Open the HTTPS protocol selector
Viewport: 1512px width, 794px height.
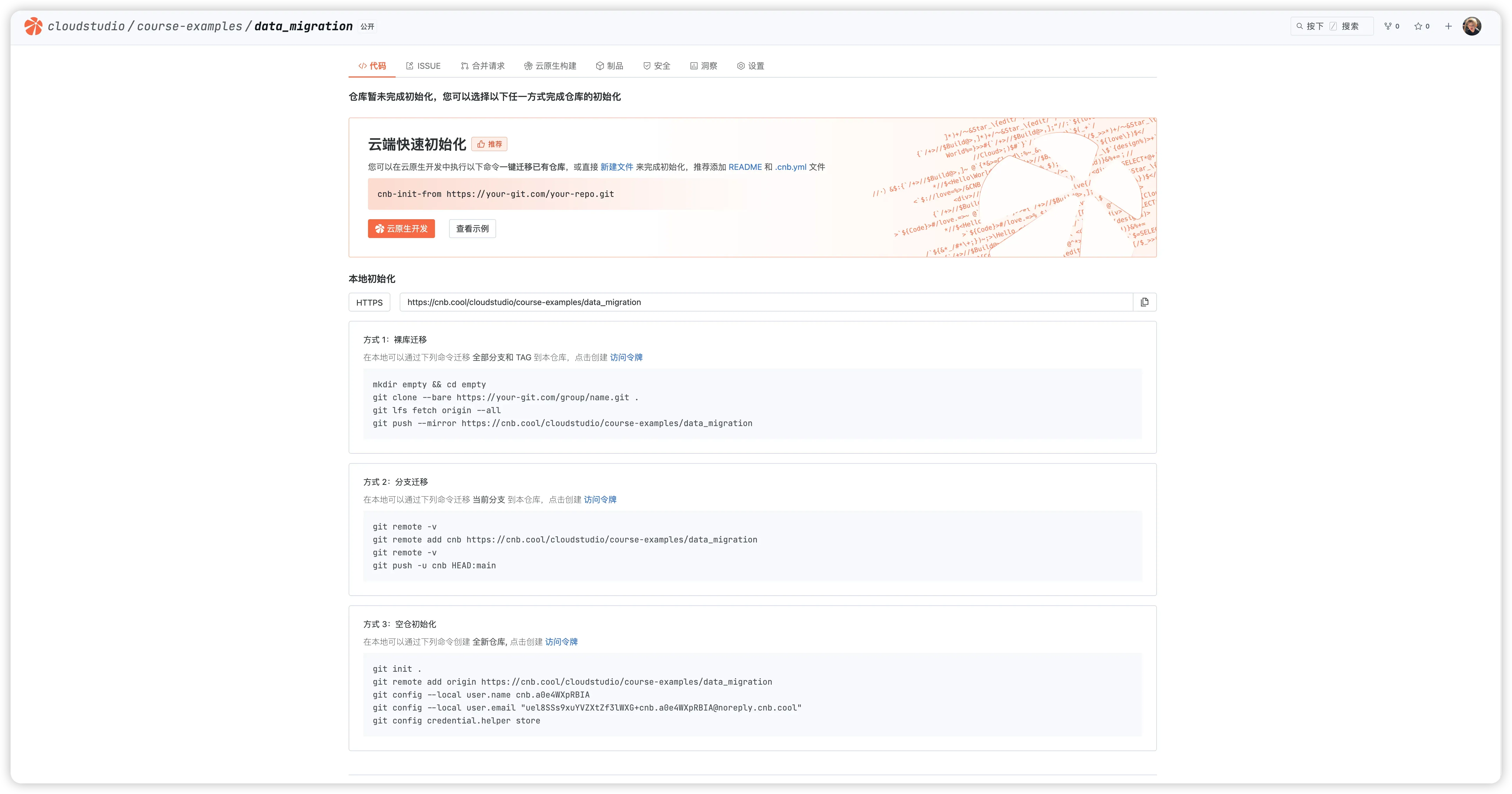pyautogui.click(x=369, y=302)
